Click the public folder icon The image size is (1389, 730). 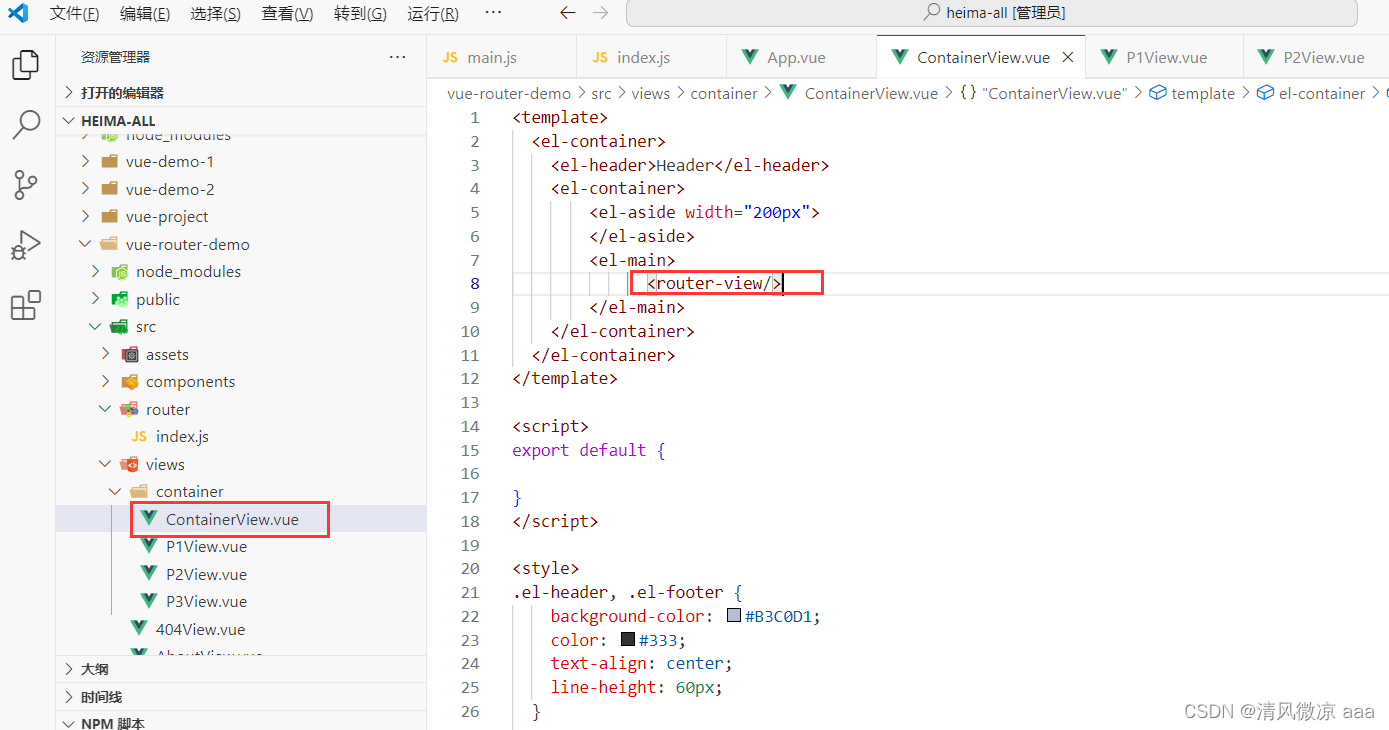[120, 299]
